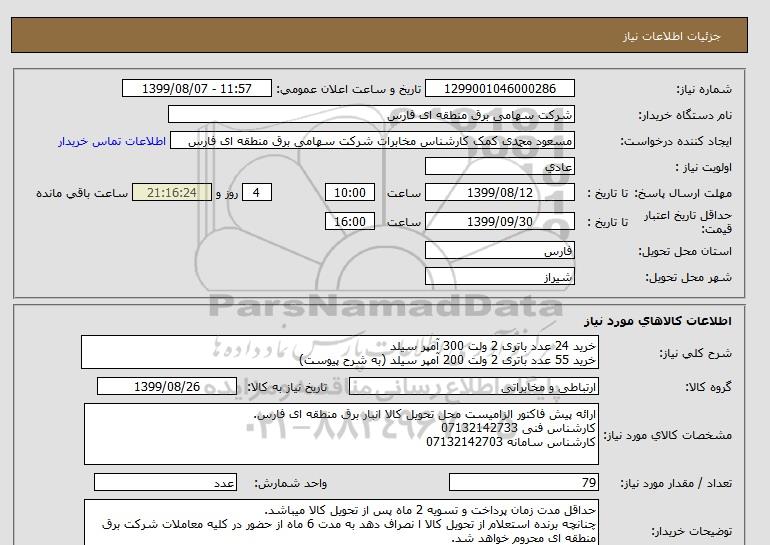
Task: Click the label گروه کالا
Action: point(709,387)
